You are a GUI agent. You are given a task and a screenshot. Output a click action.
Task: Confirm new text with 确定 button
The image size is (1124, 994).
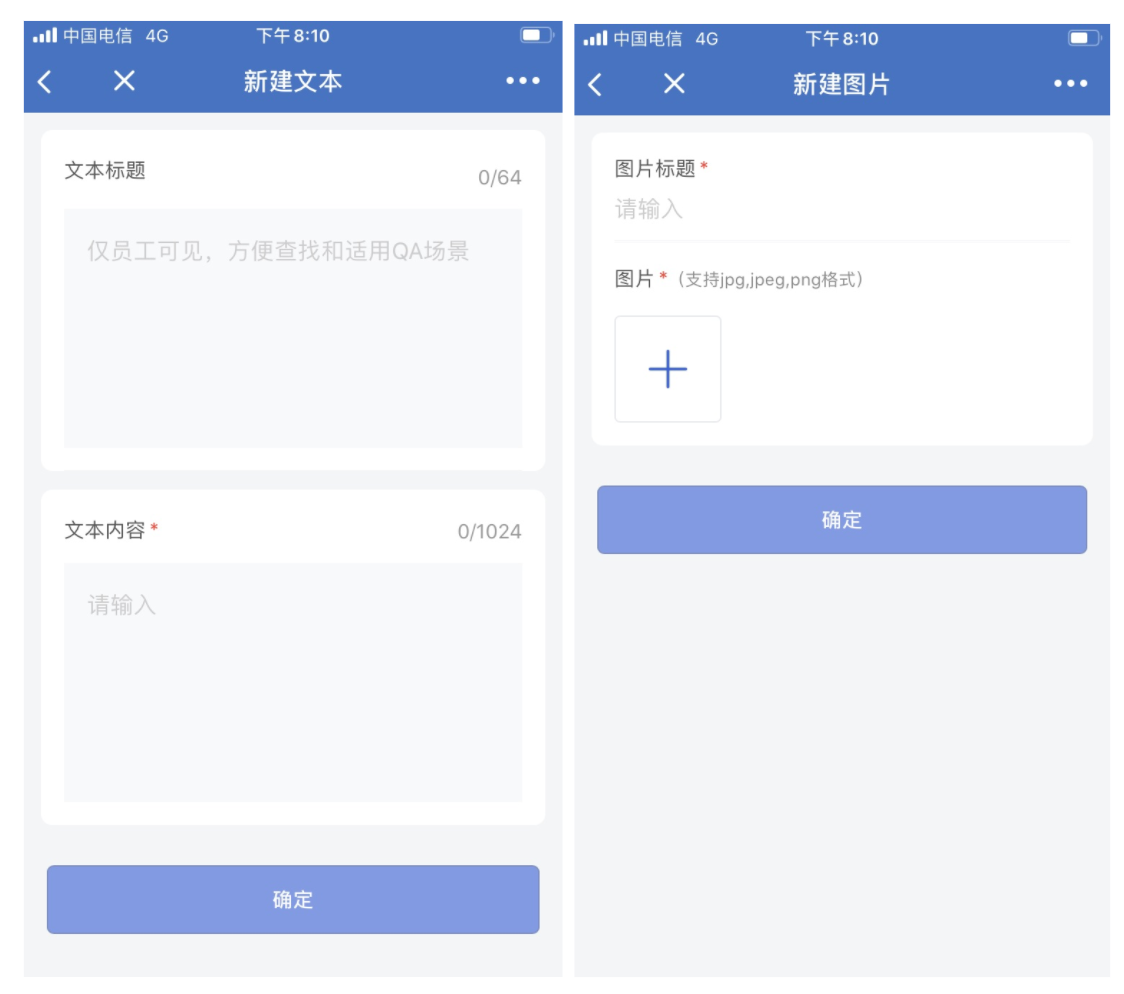tap(292, 899)
